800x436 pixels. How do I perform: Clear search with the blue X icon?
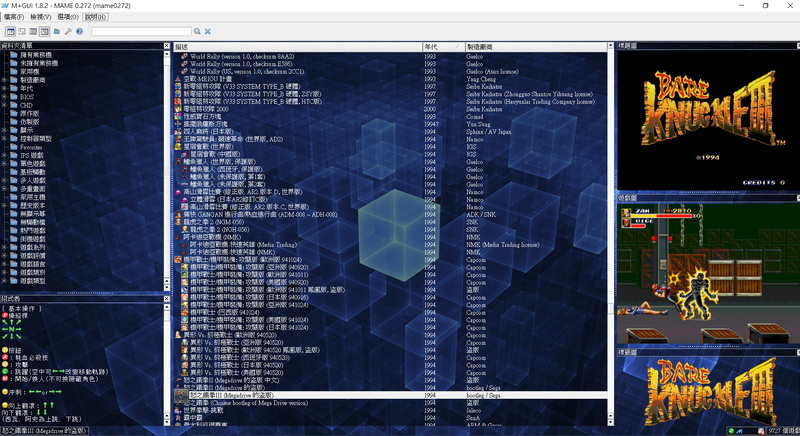coord(208,32)
